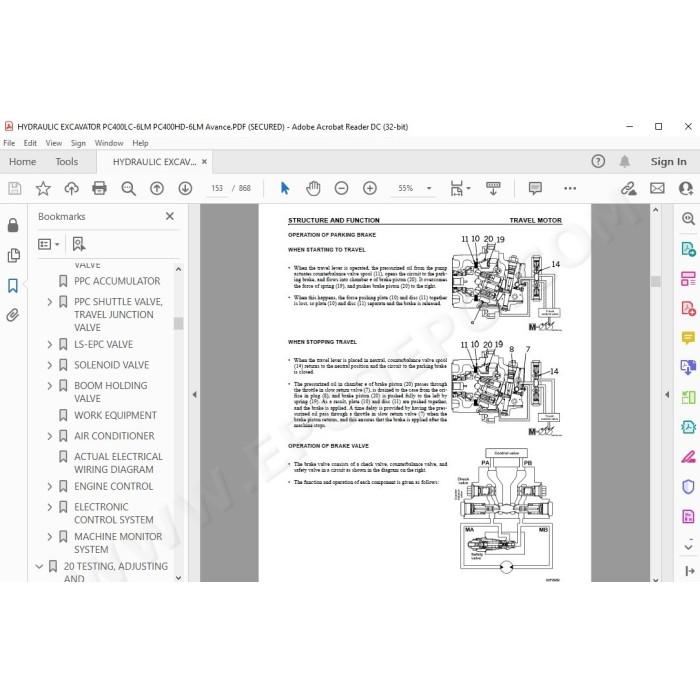Image resolution: width=700 pixels, height=700 pixels.
Task: Open security lock panel
Action: (13, 225)
